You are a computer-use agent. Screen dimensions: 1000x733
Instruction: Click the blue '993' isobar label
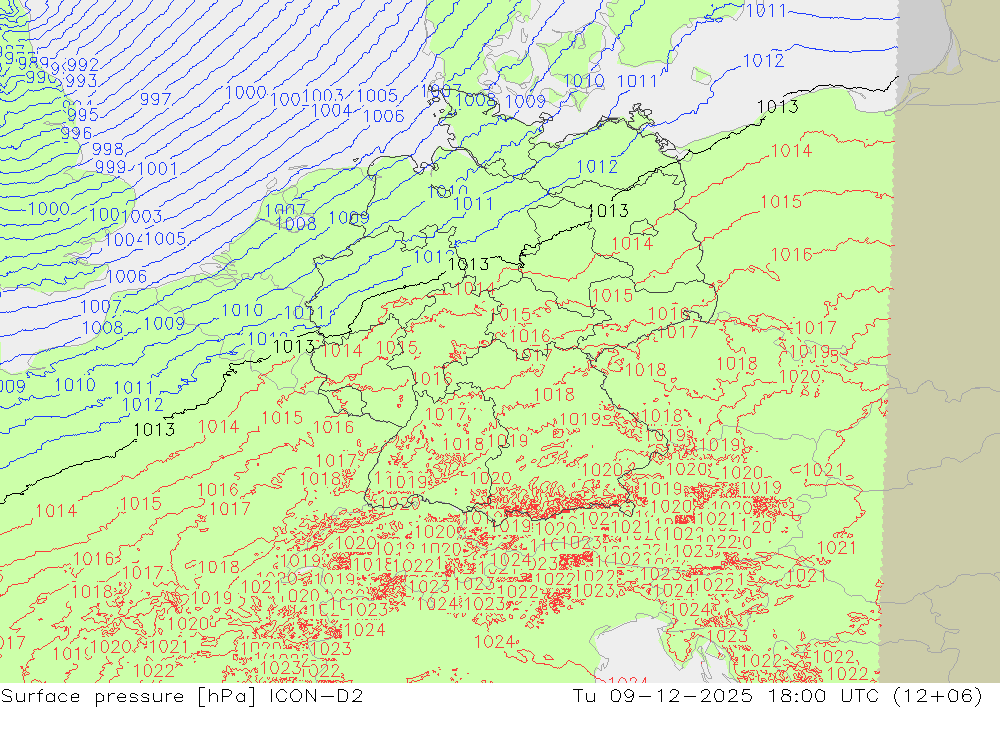coord(81,81)
